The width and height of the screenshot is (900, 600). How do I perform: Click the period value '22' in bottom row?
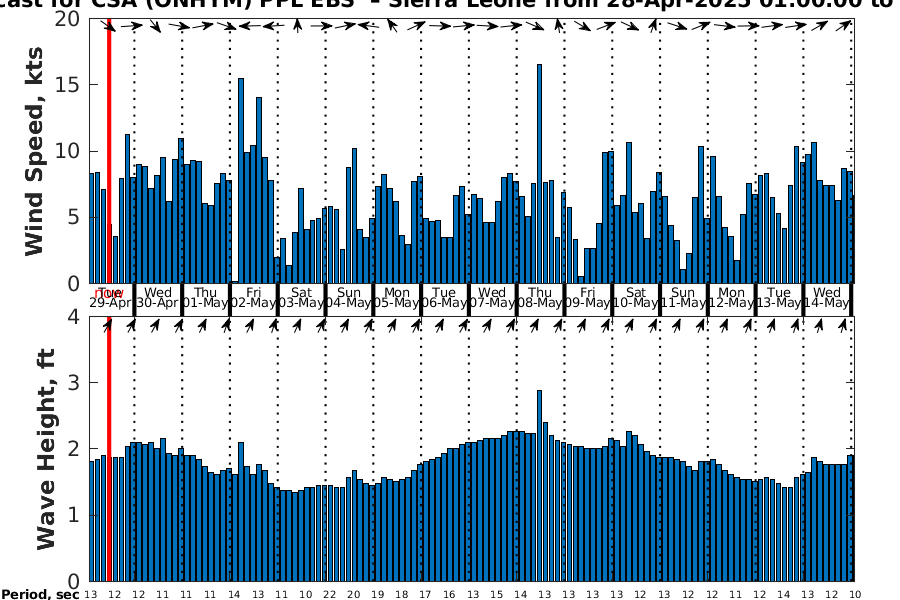pyautogui.click(x=329, y=595)
